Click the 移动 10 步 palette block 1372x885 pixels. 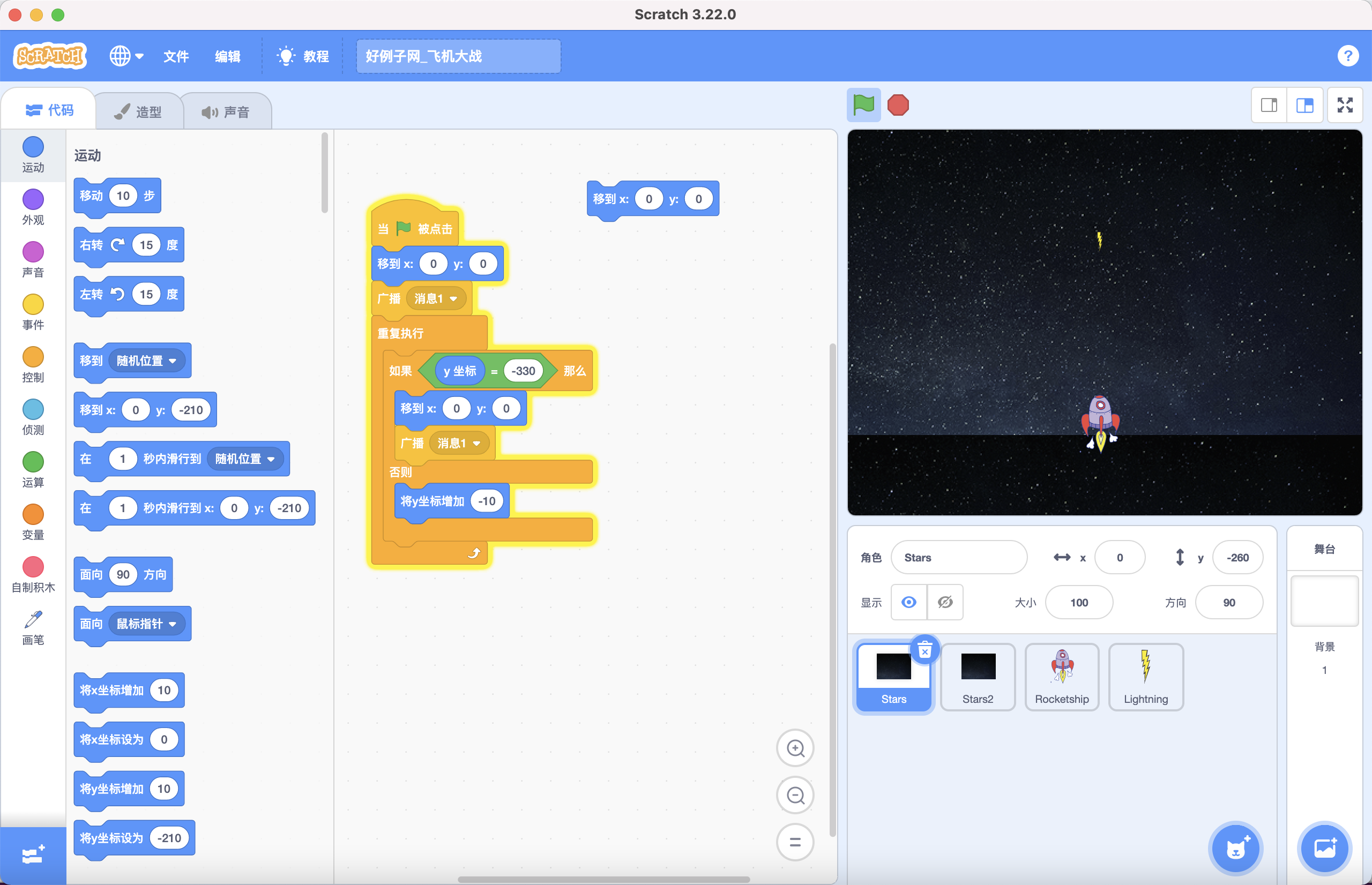click(117, 196)
